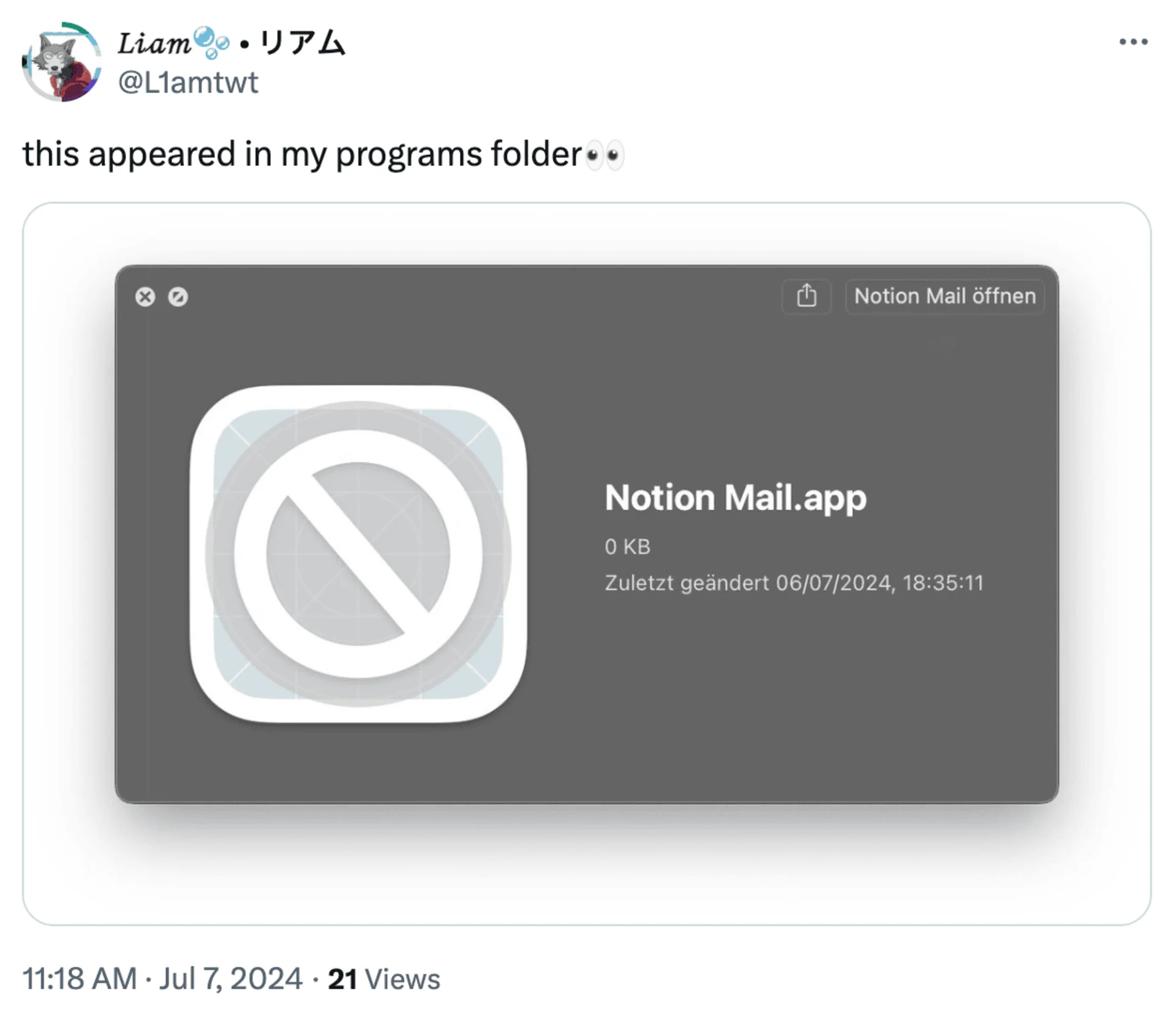The width and height of the screenshot is (1176, 1012).
Task: Open the 21 Views details
Action: (383, 978)
